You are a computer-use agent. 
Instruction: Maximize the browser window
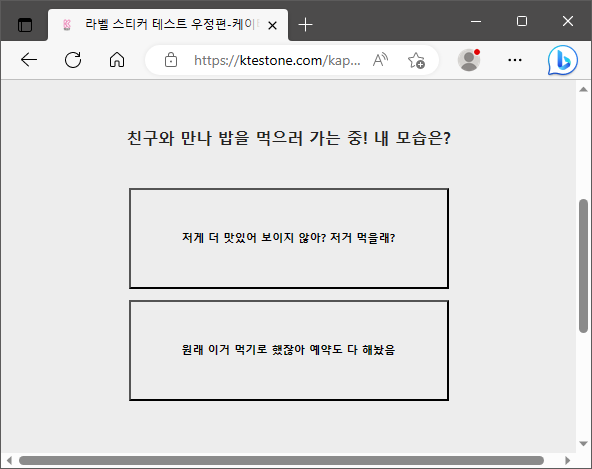coord(522,22)
